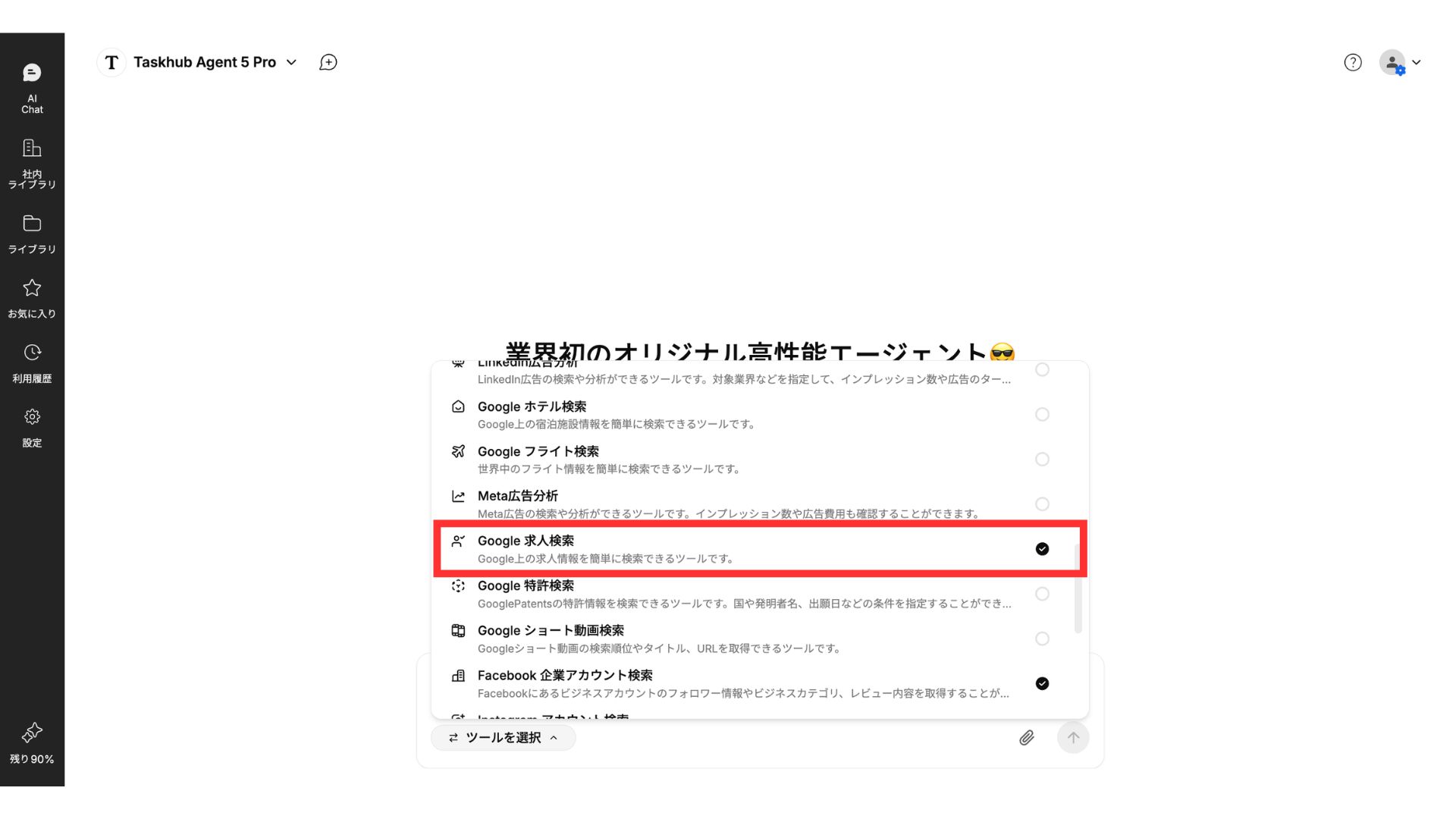Click the help question mark icon

click(1353, 62)
